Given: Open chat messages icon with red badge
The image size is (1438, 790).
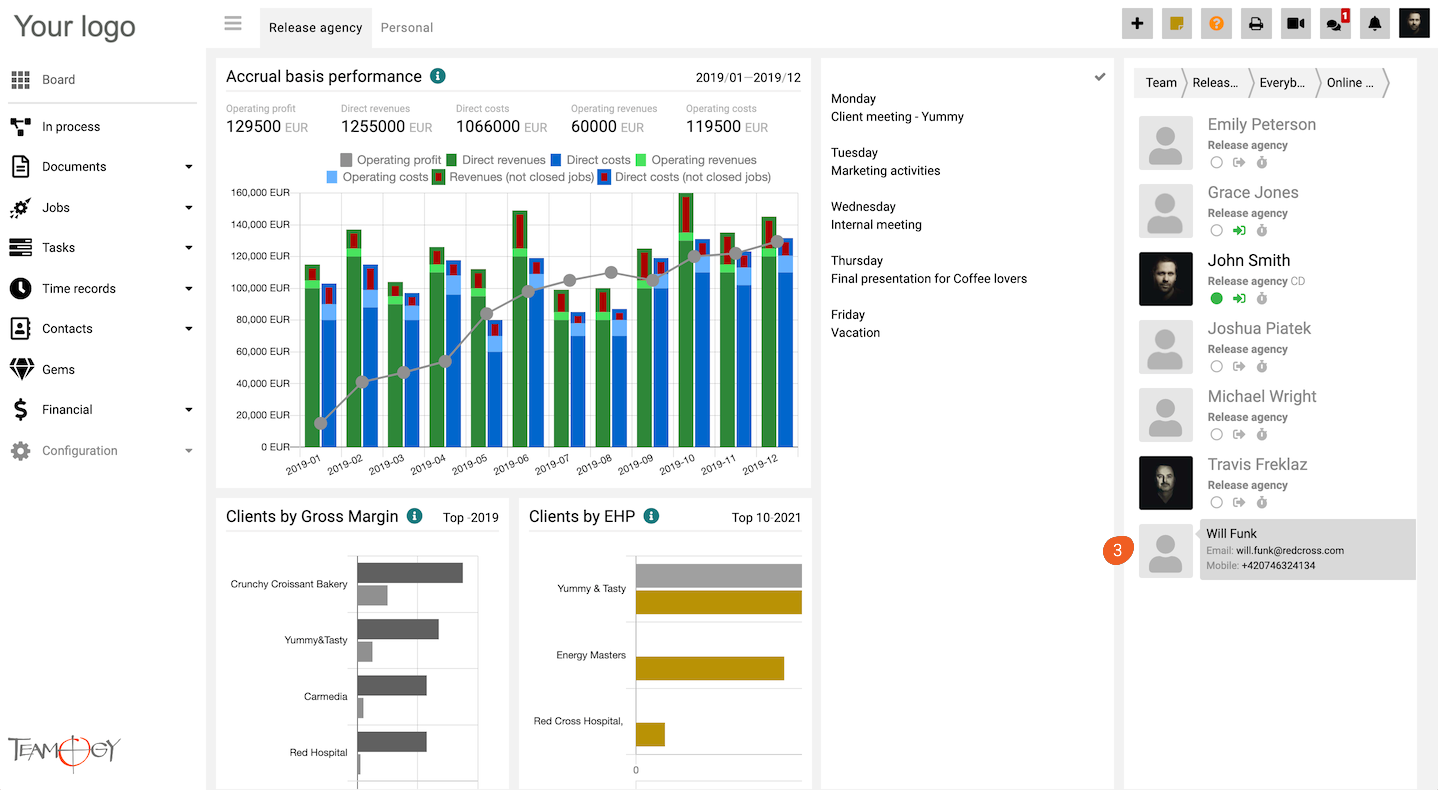Looking at the screenshot, I should click(1334, 24).
